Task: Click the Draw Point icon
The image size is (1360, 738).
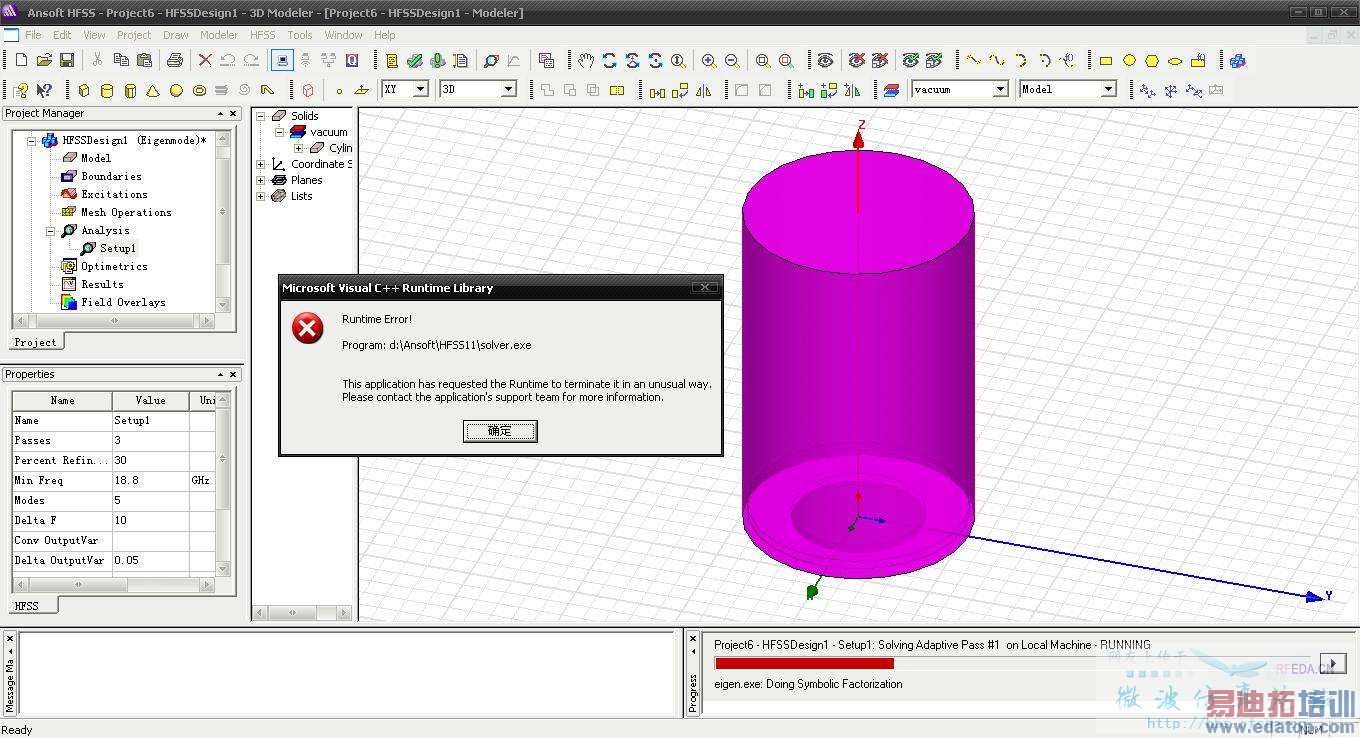Action: coord(339,90)
